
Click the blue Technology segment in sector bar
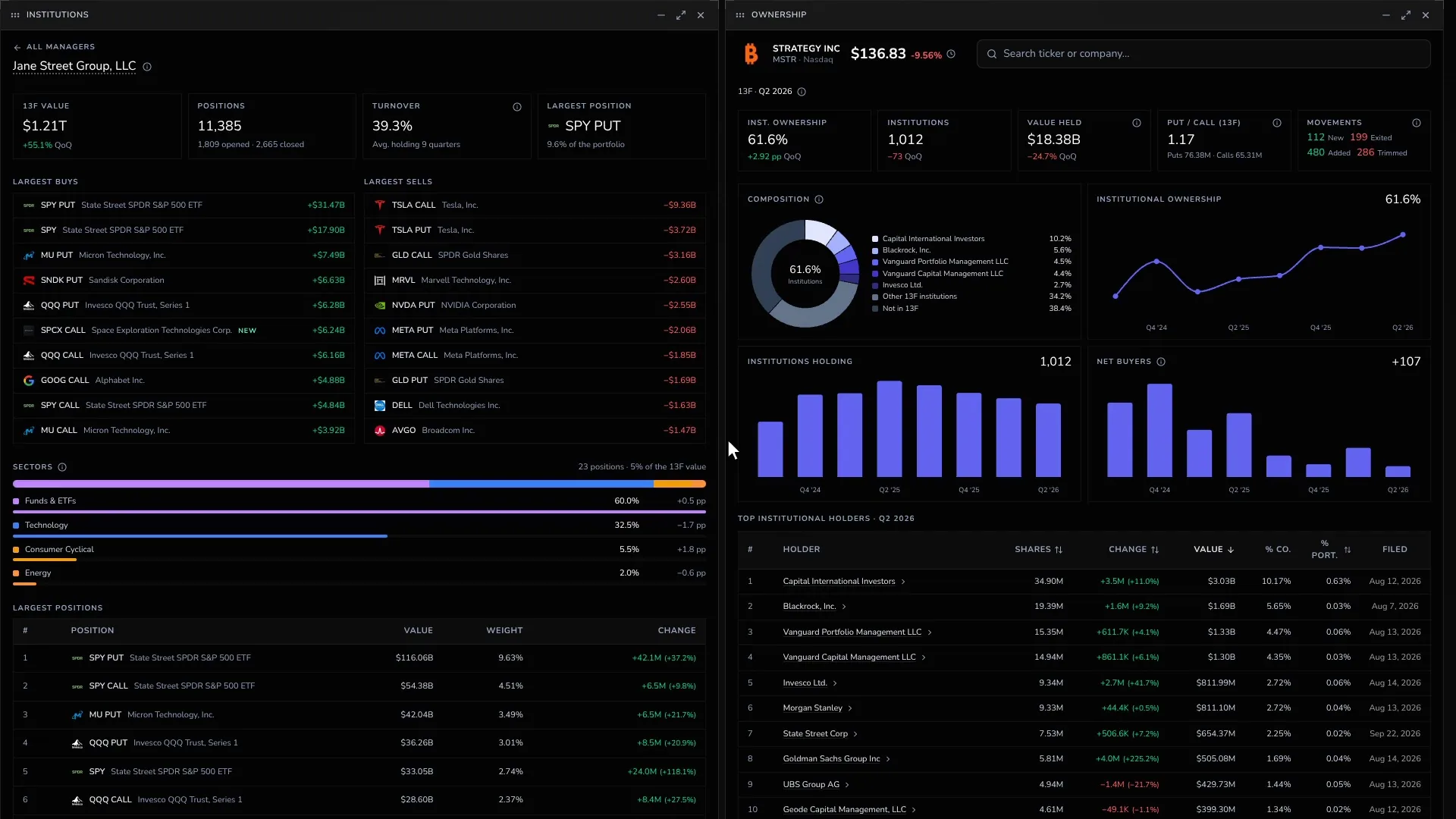[541, 484]
